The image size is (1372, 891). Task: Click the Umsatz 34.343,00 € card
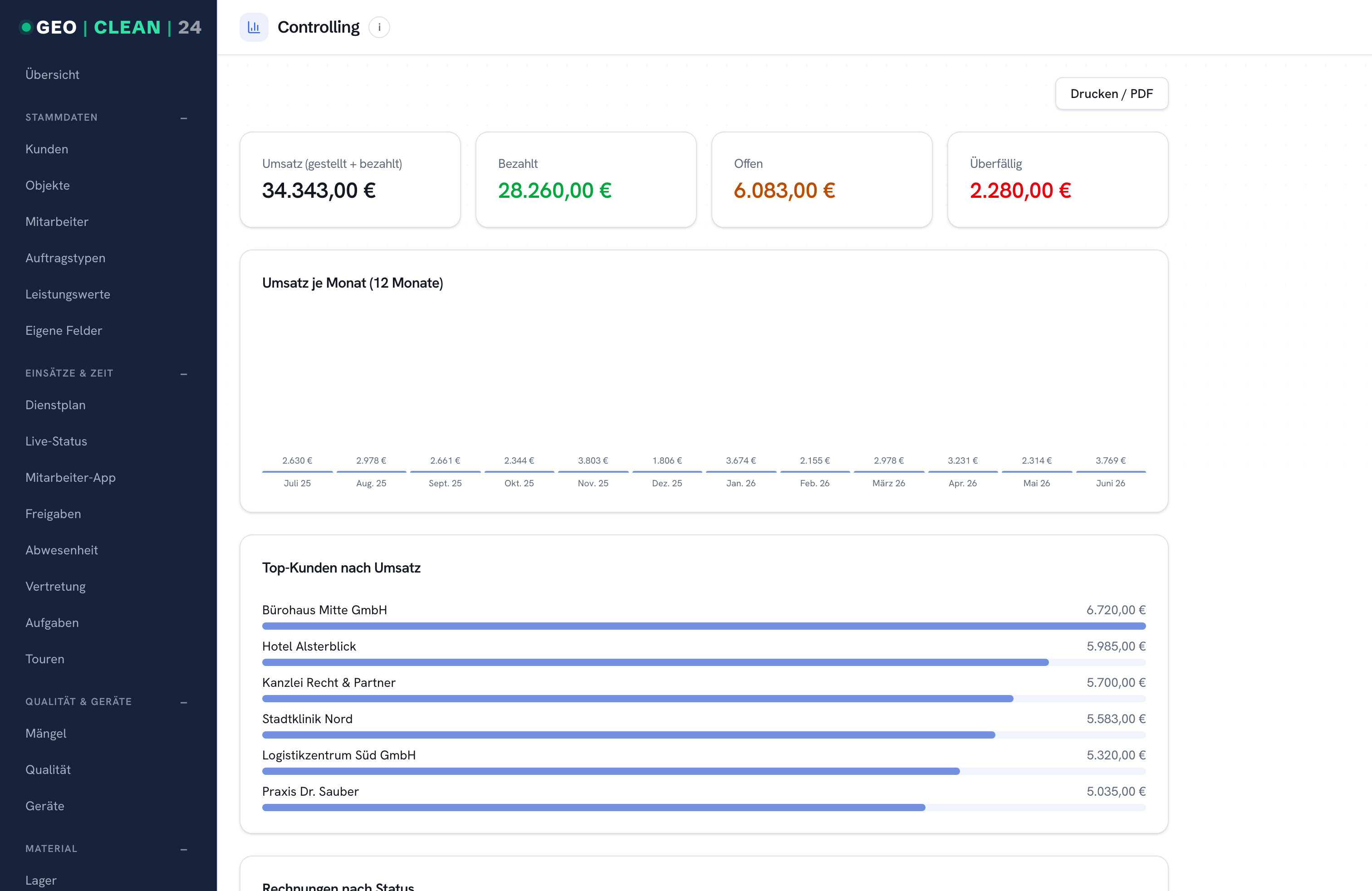coord(350,179)
